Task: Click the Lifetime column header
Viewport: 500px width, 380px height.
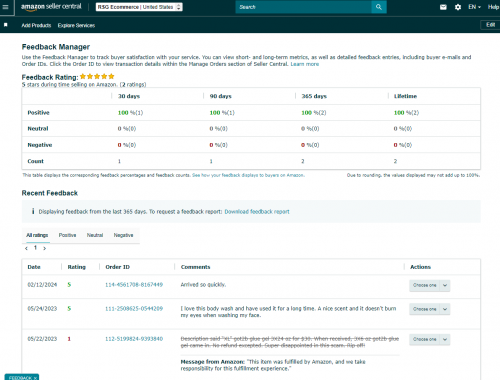Action: tap(405, 96)
